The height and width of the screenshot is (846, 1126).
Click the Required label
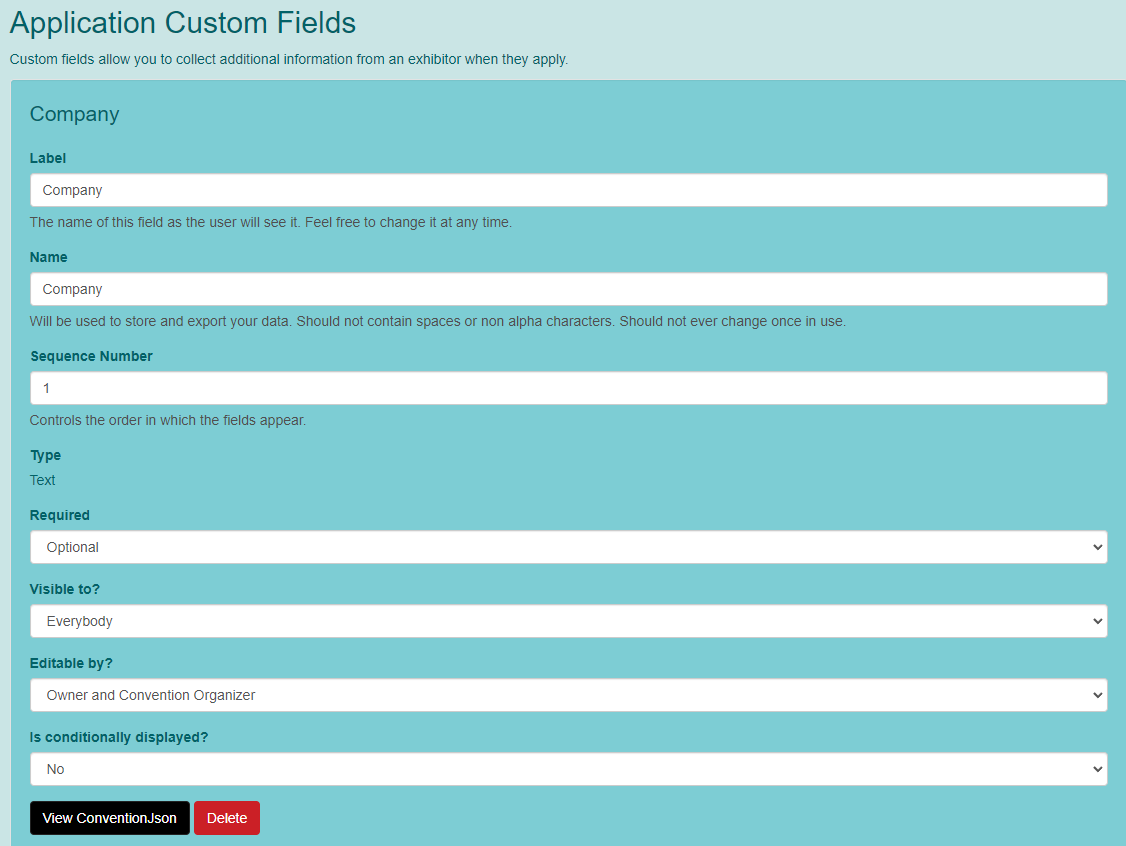pos(60,516)
